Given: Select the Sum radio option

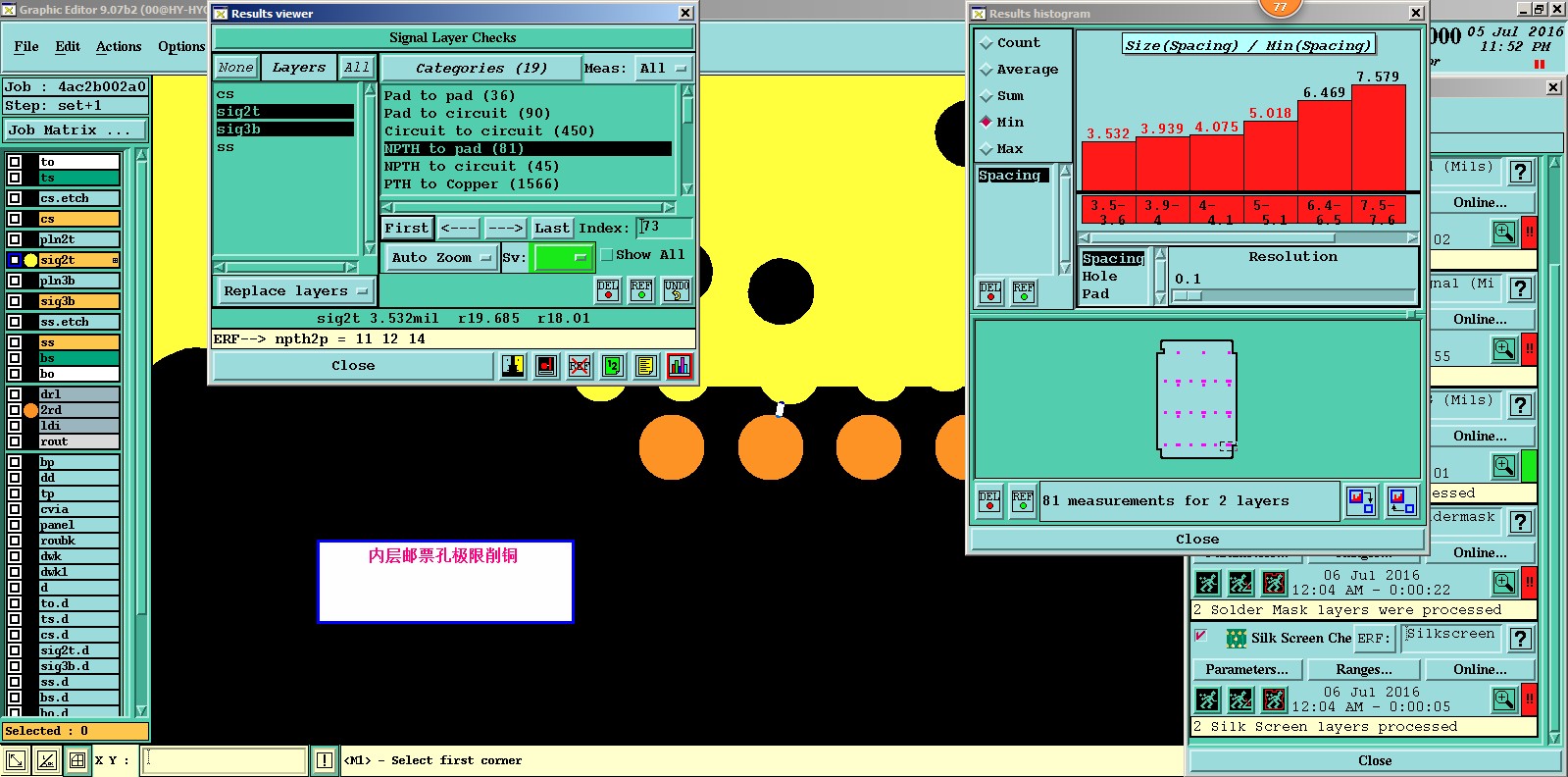Looking at the screenshot, I should [986, 96].
